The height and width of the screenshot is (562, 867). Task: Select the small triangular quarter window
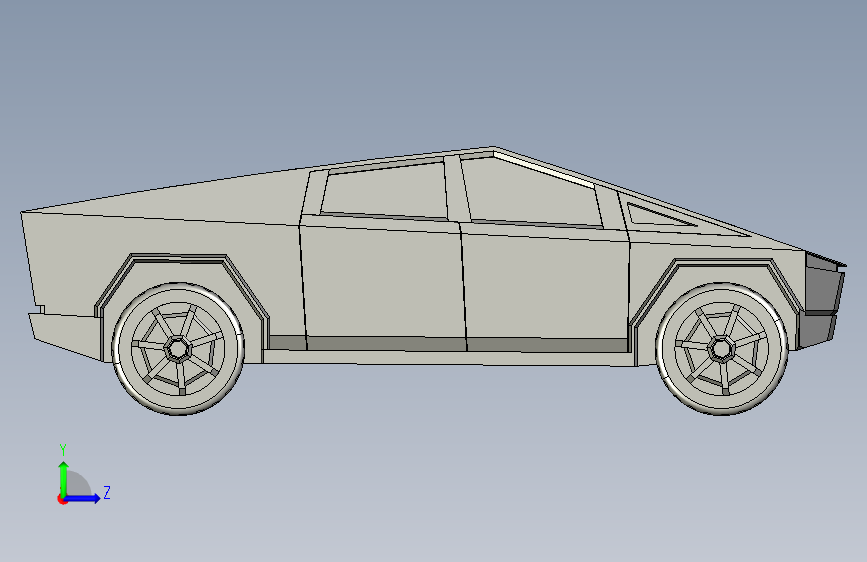click(657, 216)
